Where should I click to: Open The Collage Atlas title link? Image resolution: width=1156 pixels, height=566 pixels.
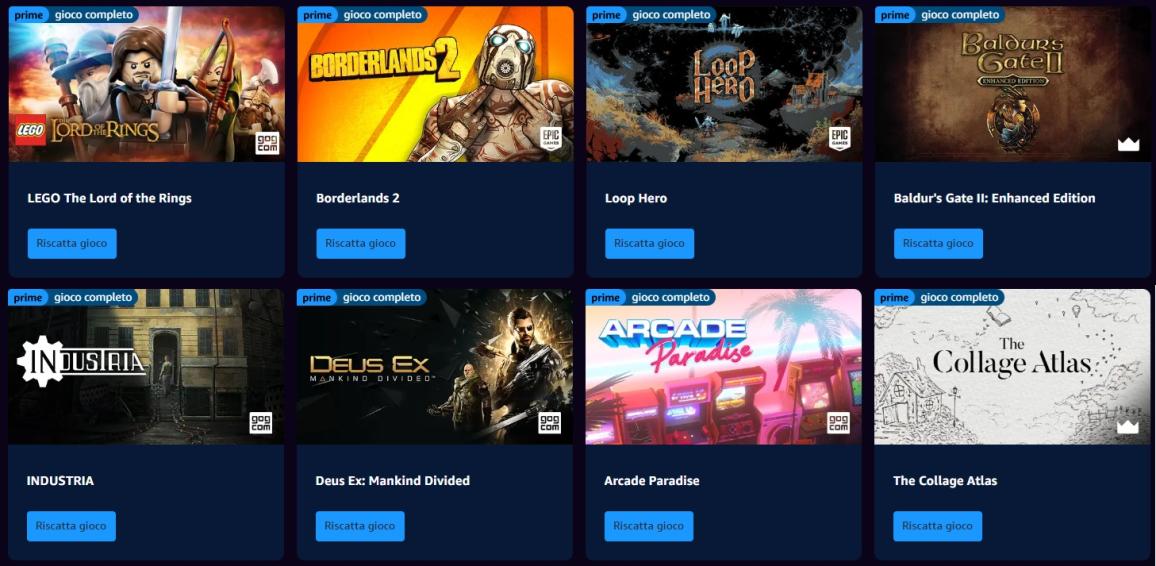(945, 481)
